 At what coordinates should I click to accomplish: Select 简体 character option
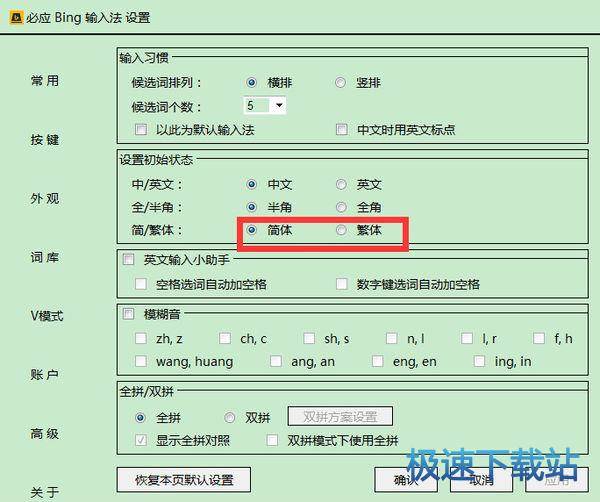click(x=251, y=230)
